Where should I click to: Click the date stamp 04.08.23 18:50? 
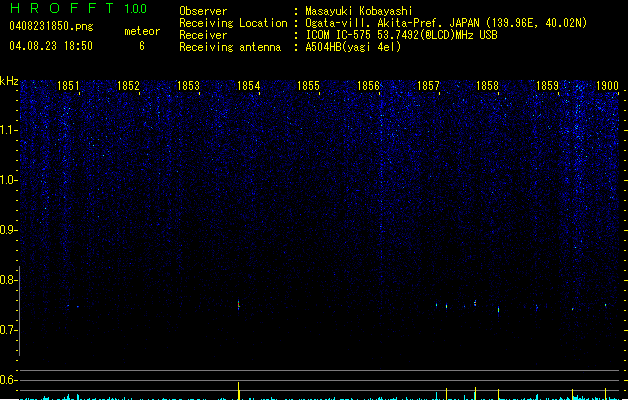point(51,46)
